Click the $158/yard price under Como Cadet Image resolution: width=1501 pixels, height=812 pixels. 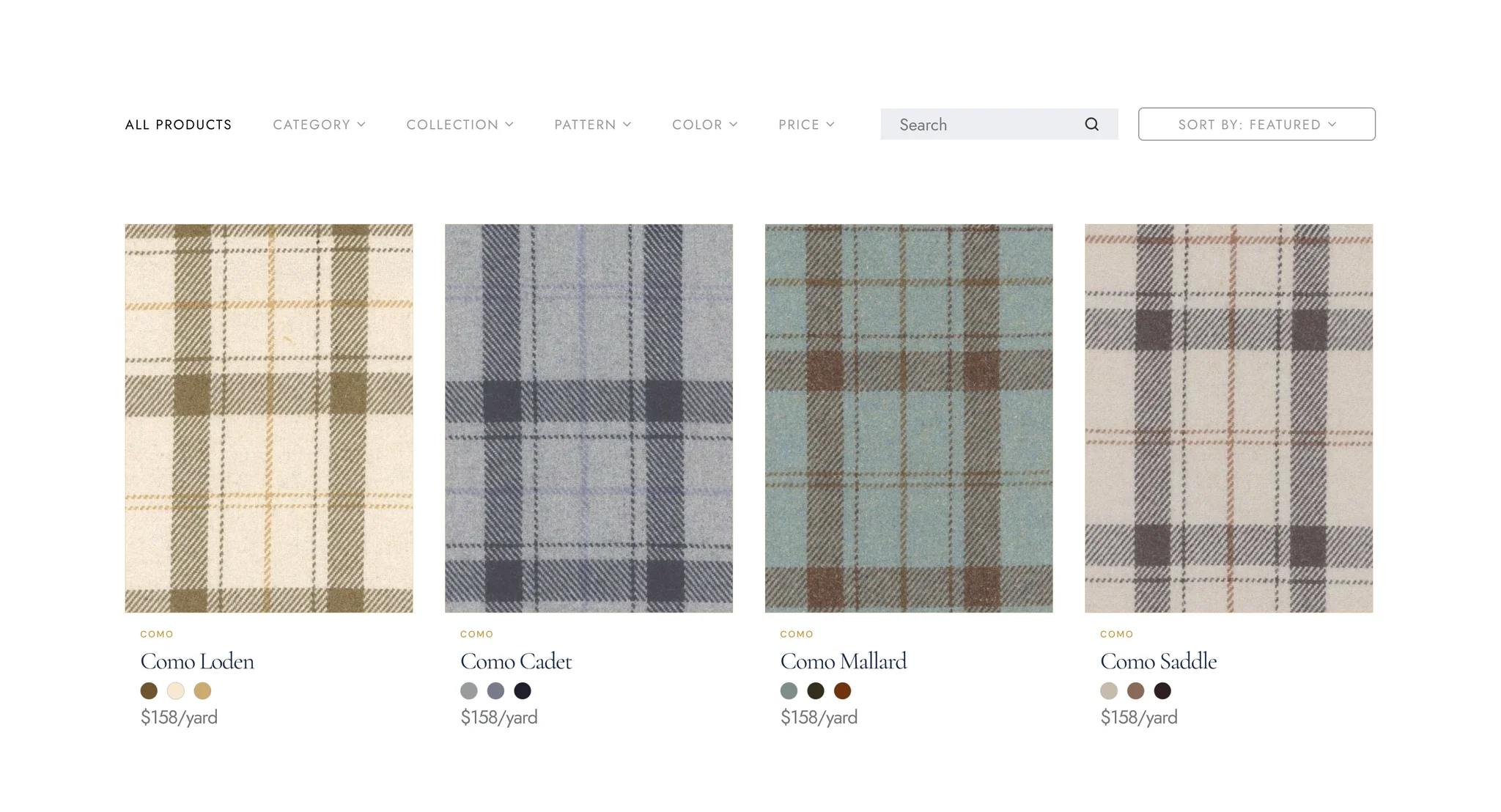(x=498, y=717)
